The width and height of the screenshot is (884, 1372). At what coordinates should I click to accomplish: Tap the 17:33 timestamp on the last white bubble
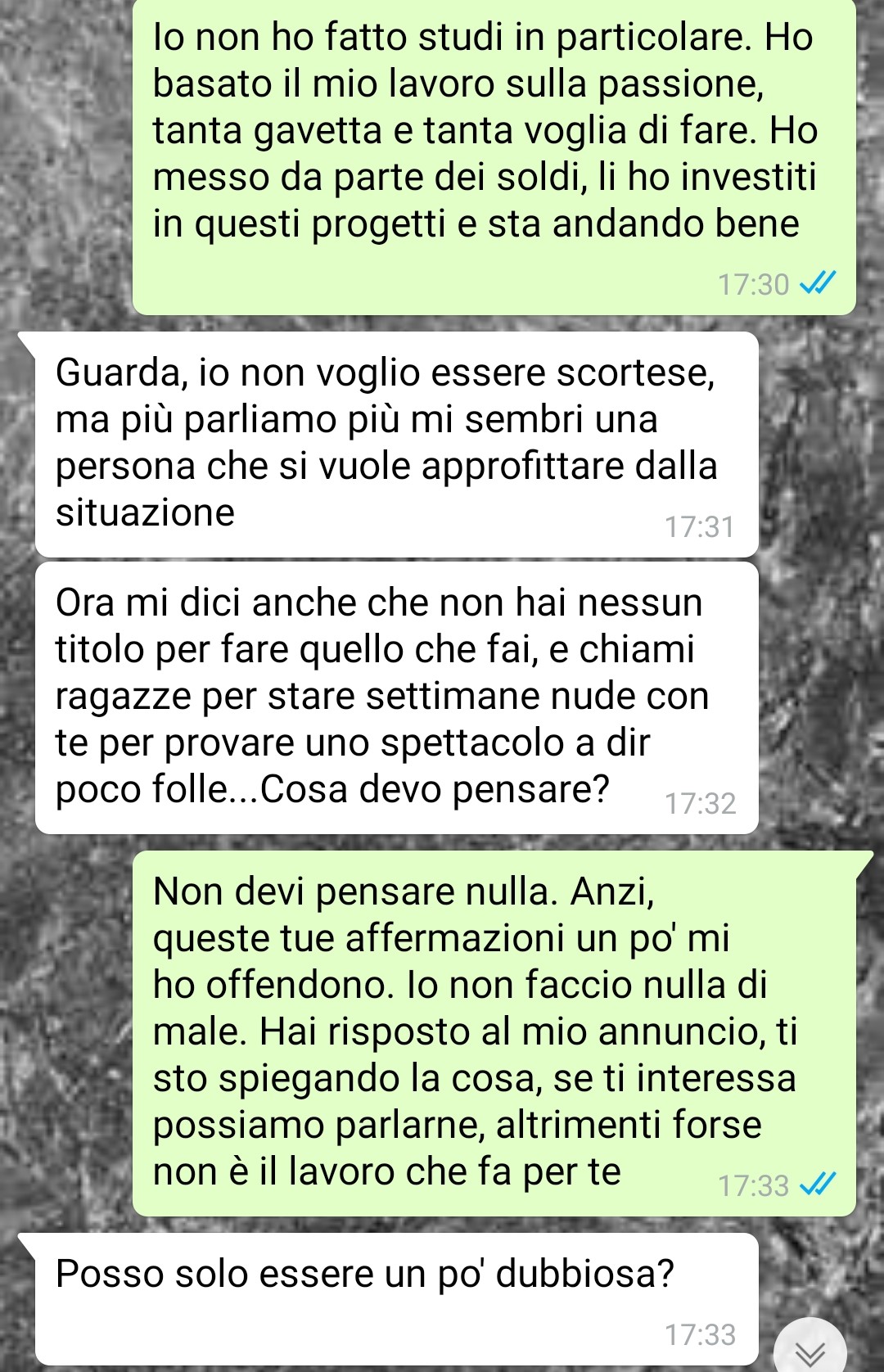700,1334
